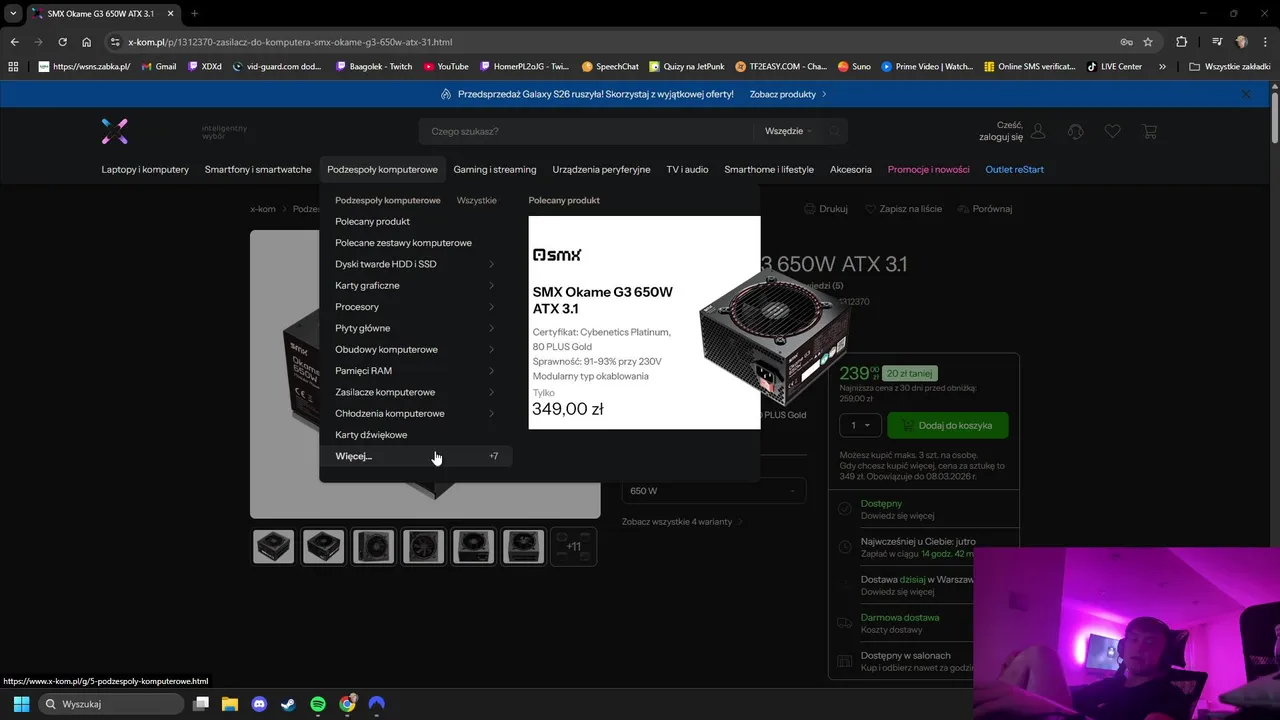Open Discord from the taskbar
The height and width of the screenshot is (720, 1280).
click(x=259, y=704)
